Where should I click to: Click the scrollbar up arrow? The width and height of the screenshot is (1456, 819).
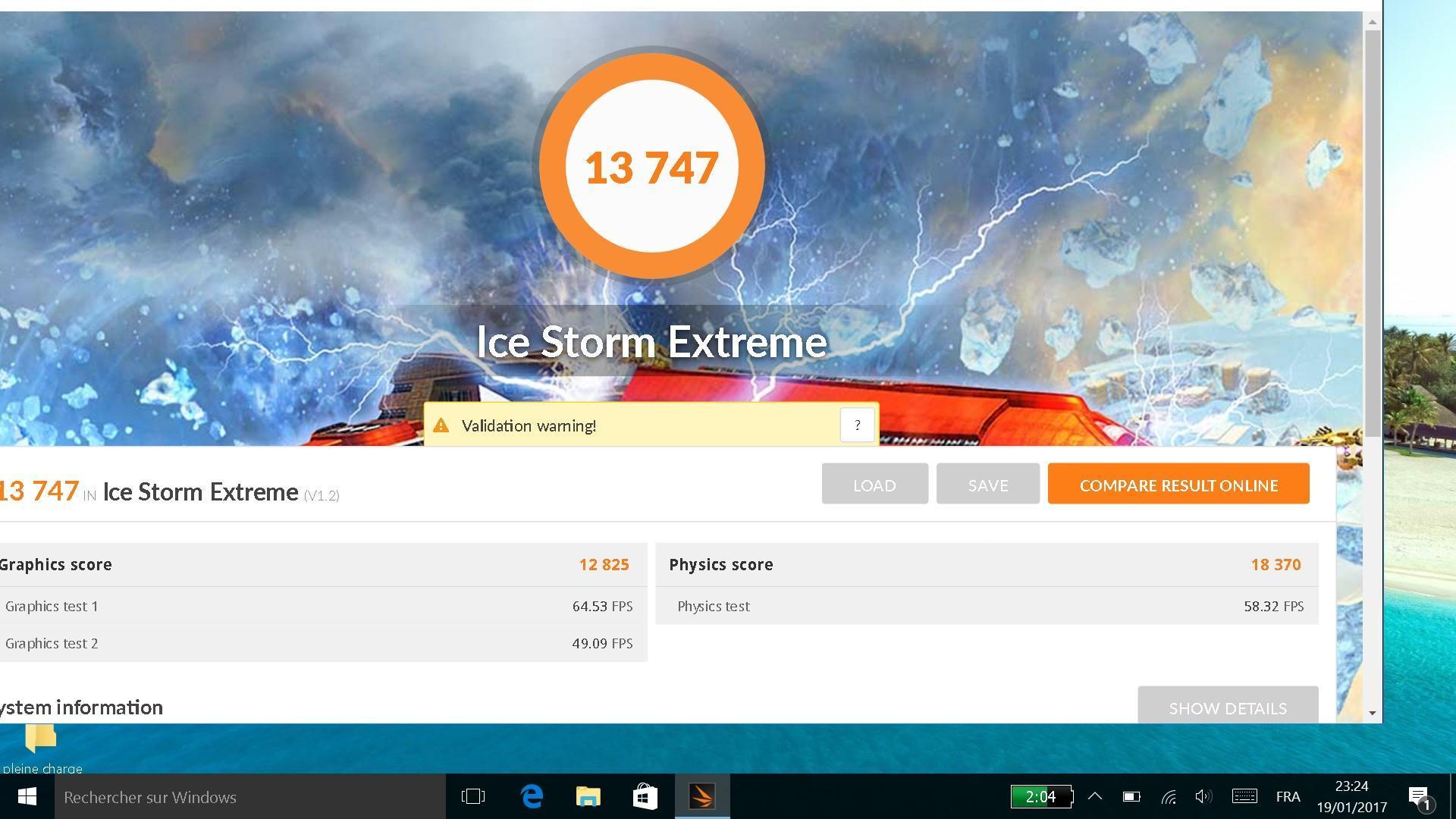click(1373, 22)
